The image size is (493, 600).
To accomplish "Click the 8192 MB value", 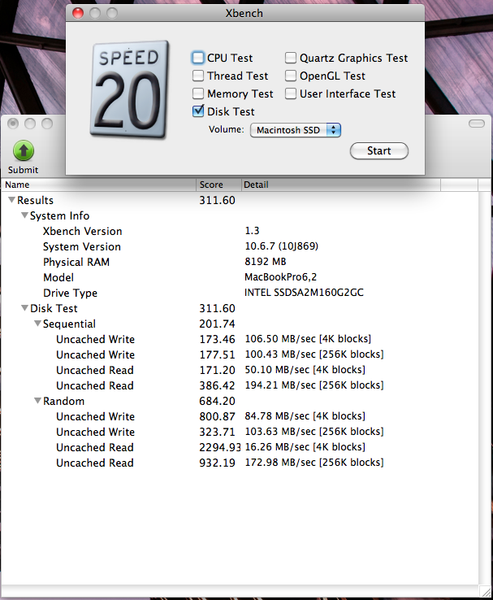I will [265, 262].
